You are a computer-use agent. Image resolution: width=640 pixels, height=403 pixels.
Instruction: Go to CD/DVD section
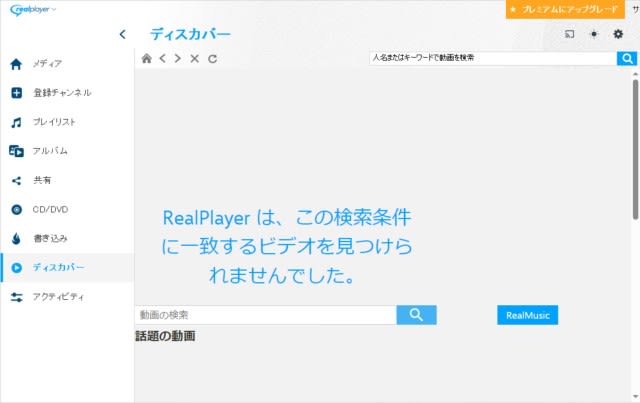point(50,209)
